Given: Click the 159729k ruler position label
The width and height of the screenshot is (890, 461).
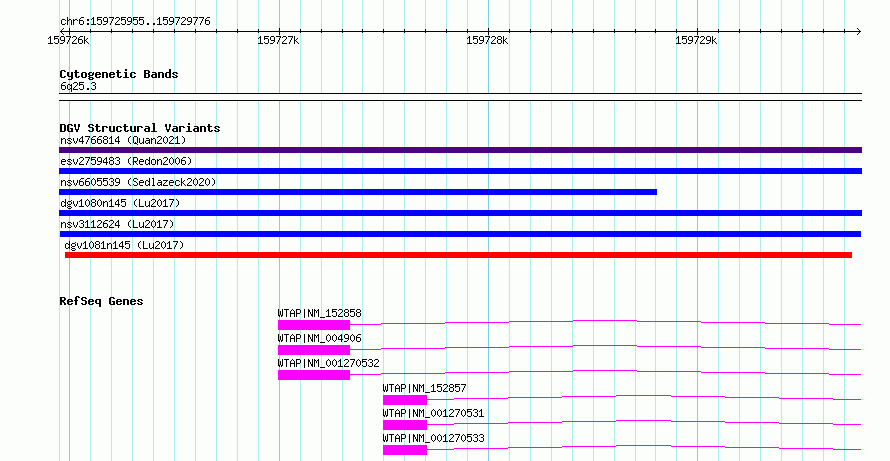Looking at the screenshot, I should (696, 40).
